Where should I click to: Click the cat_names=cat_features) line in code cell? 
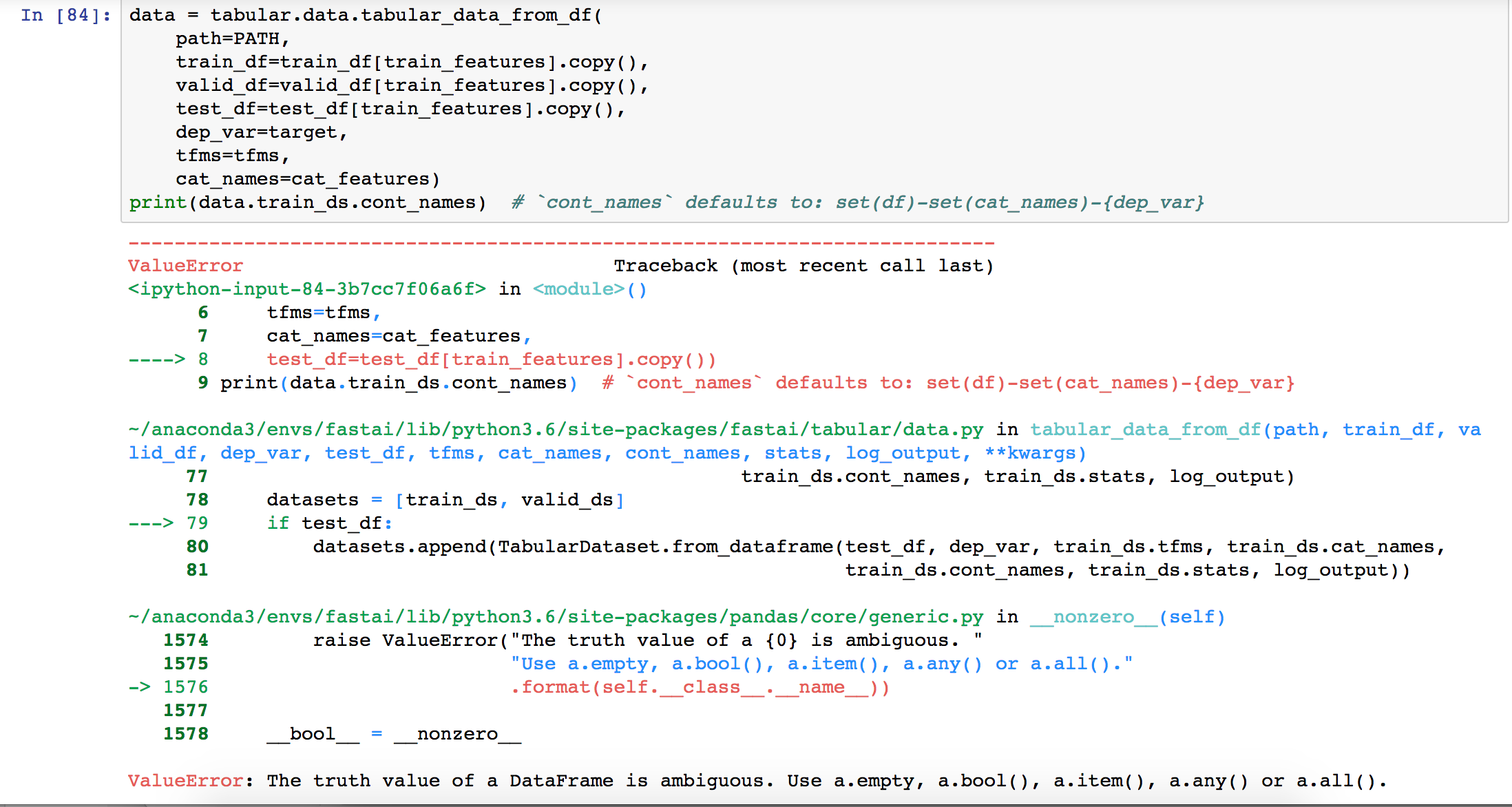tap(307, 179)
